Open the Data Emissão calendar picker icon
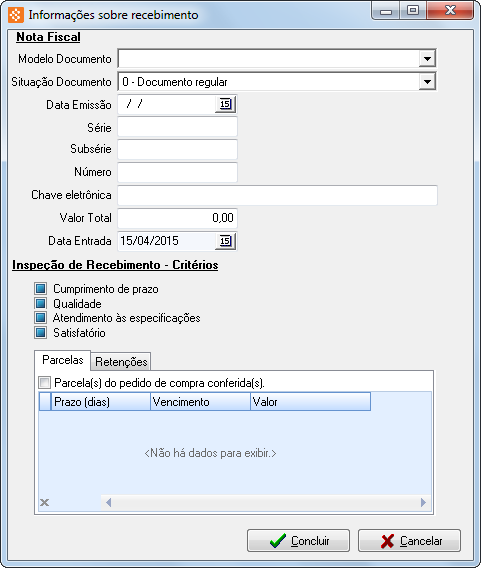 225,104
